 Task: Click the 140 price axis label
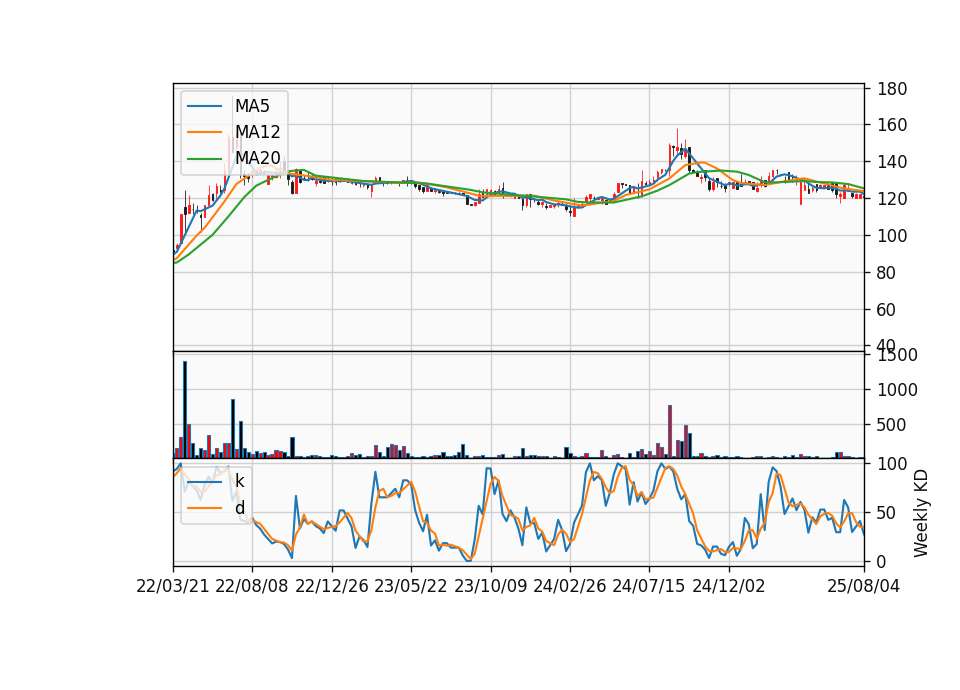(x=892, y=162)
